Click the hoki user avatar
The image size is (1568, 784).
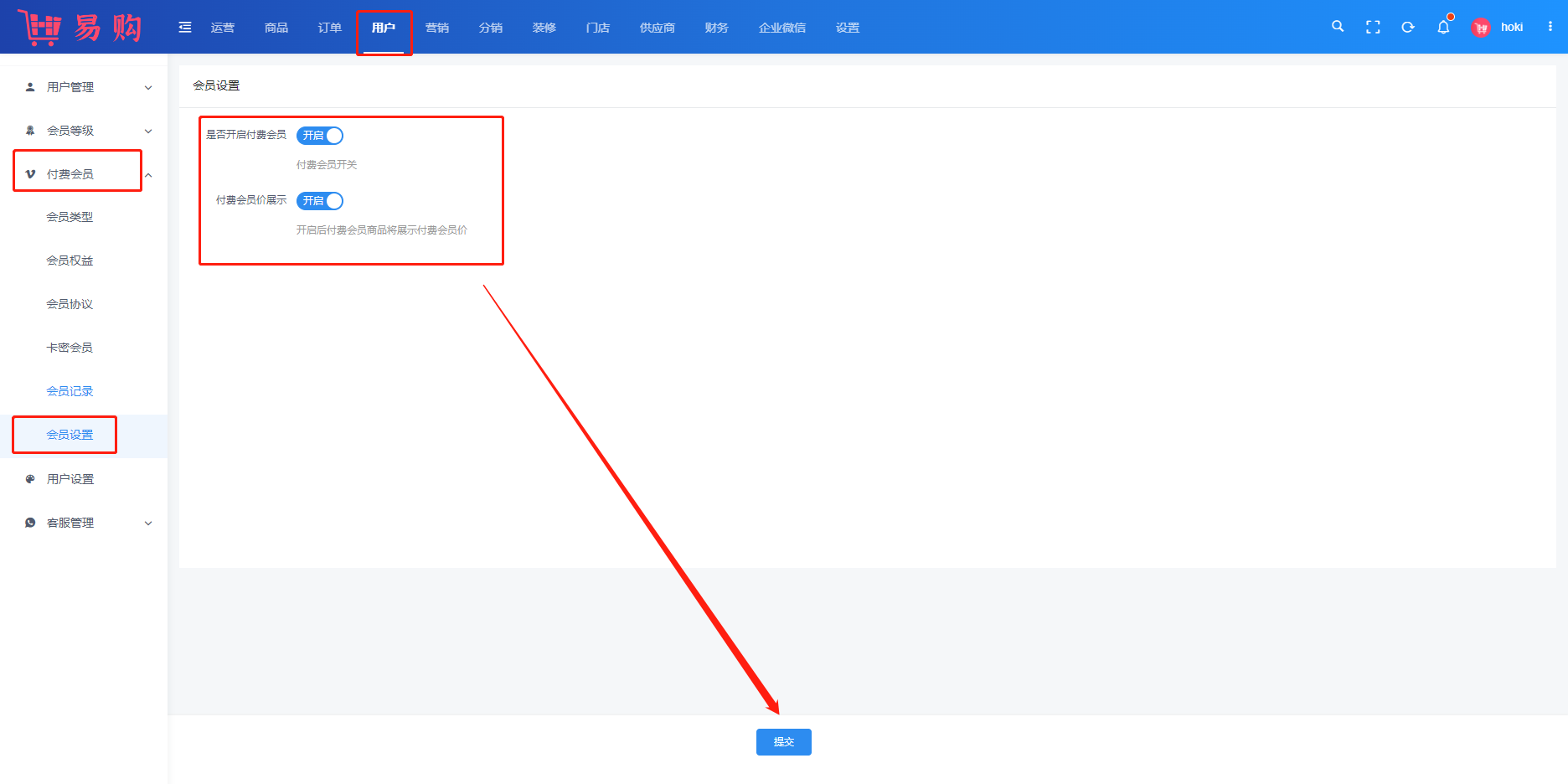[x=1481, y=28]
